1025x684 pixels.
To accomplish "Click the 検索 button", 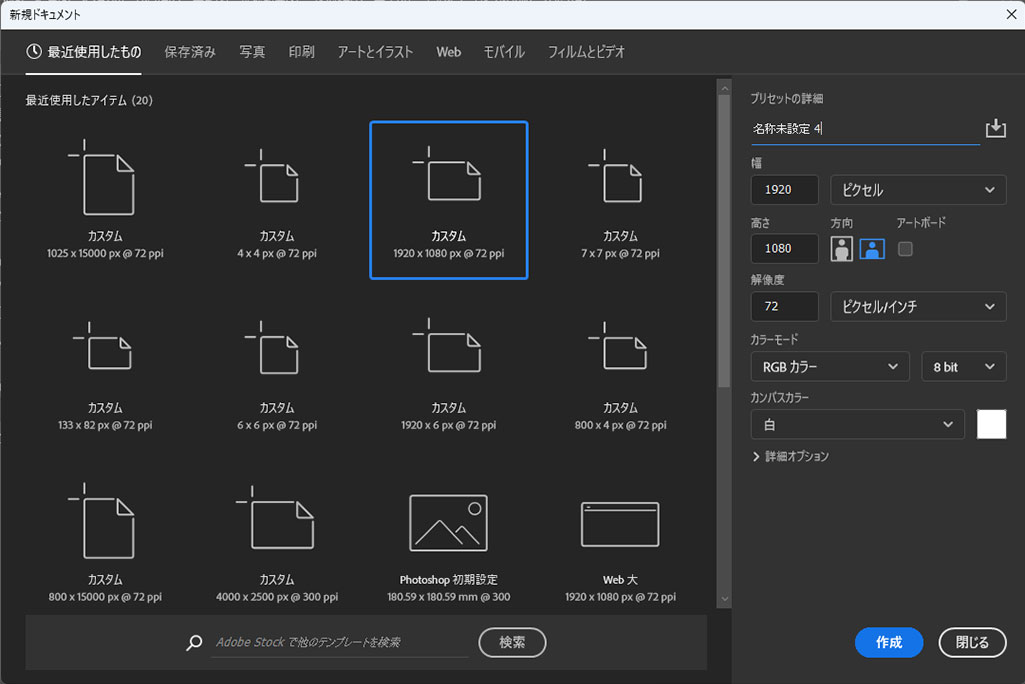I will [x=512, y=642].
